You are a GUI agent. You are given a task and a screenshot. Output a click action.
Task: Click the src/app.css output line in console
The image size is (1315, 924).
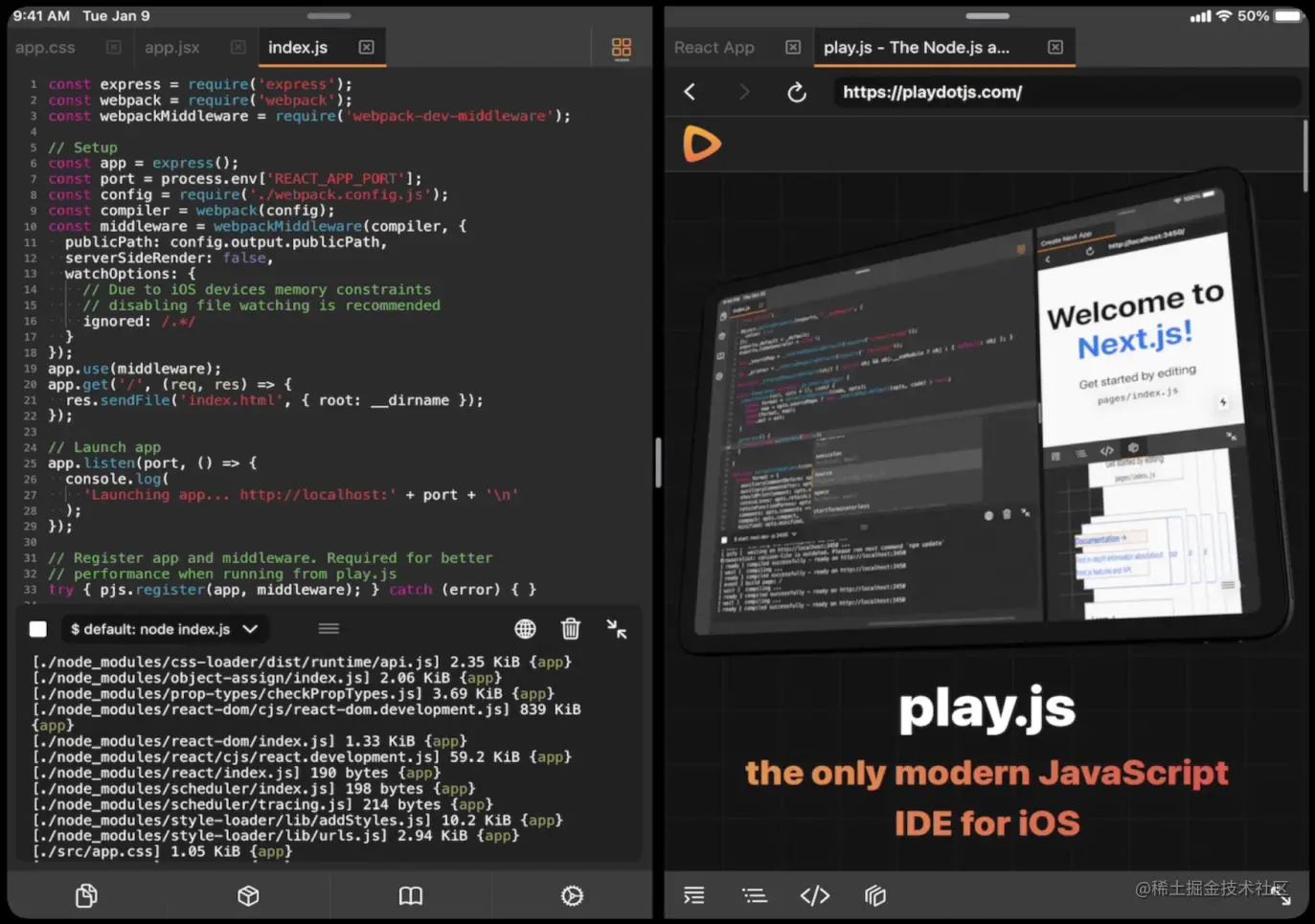pyautogui.click(x=162, y=851)
